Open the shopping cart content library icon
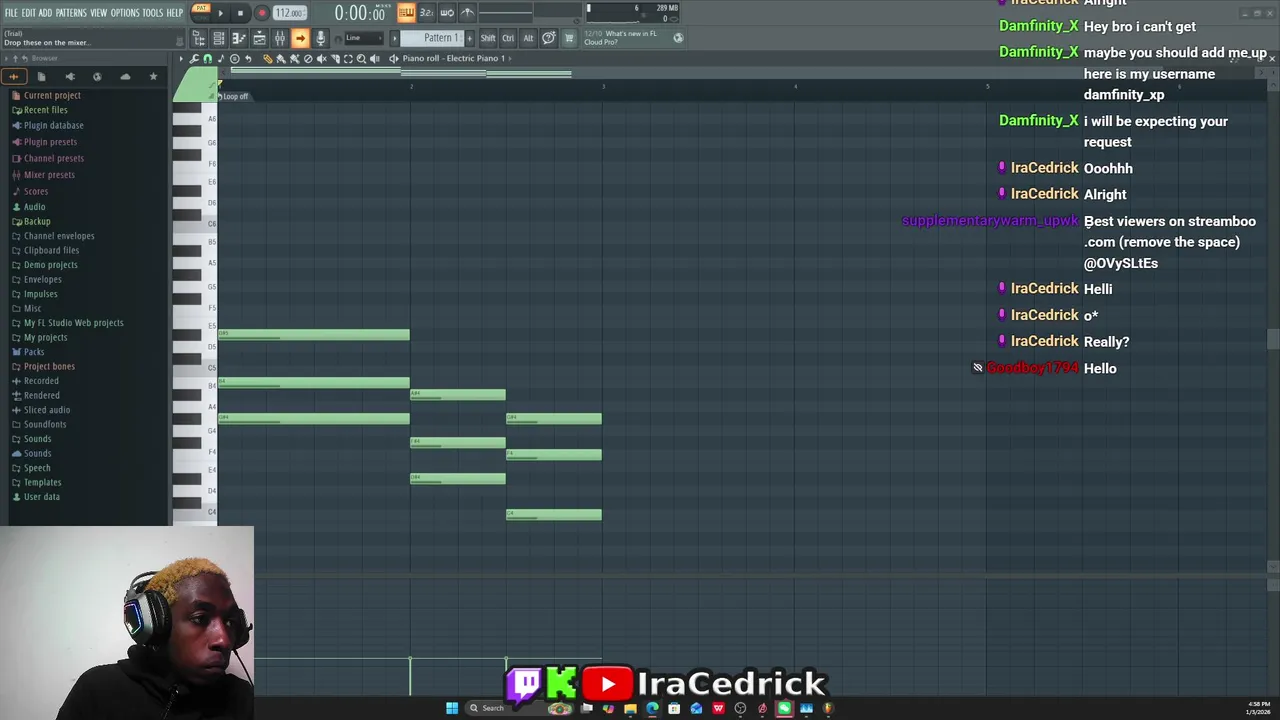The width and height of the screenshot is (1280, 720). coord(569,38)
